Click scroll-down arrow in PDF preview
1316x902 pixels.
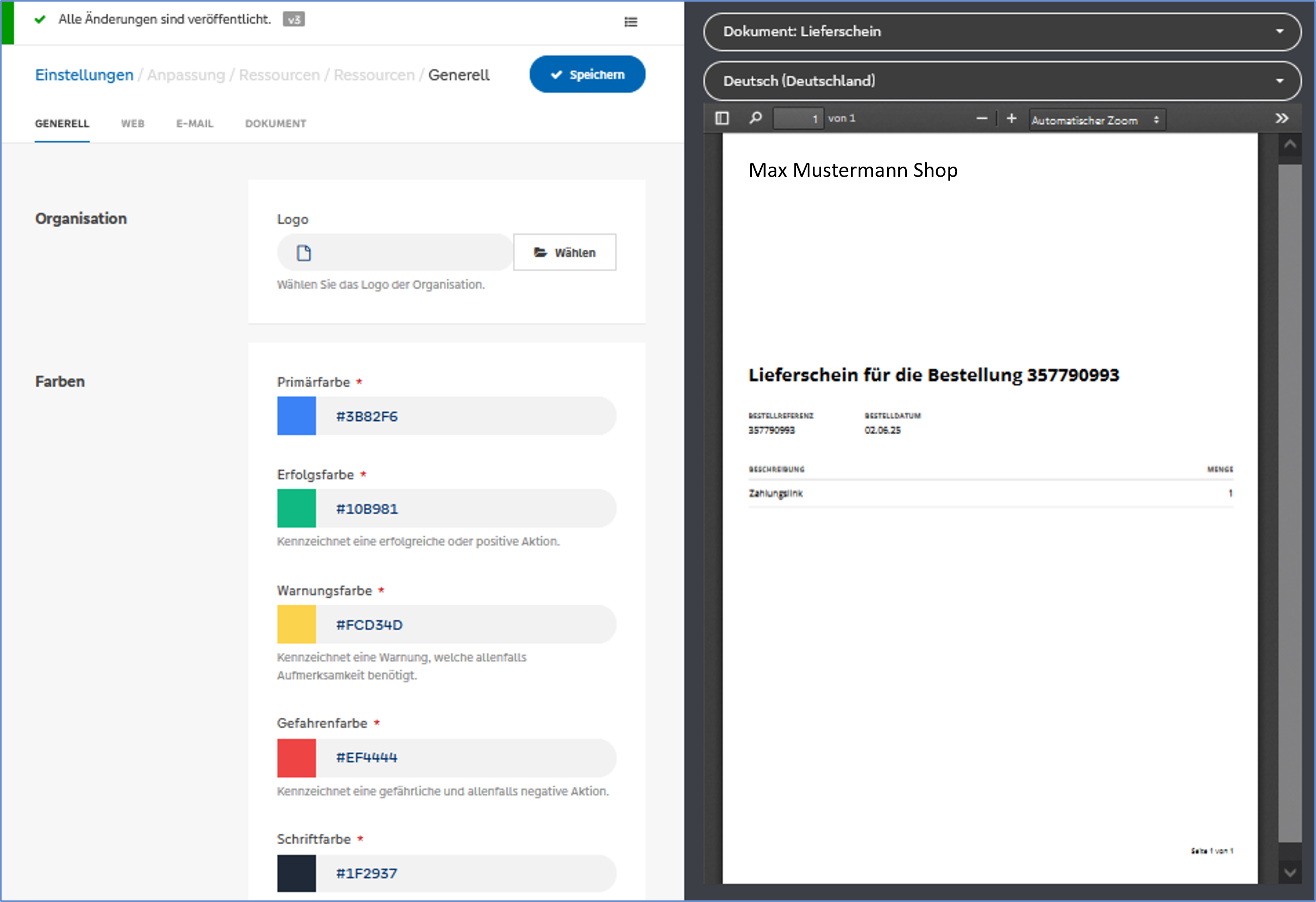[x=1290, y=873]
